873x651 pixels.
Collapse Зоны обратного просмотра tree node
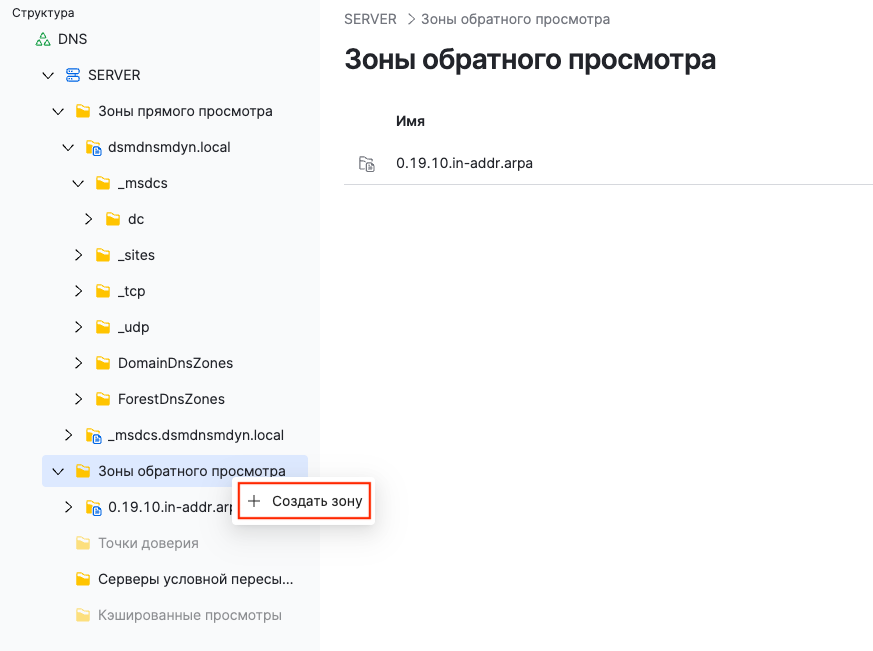coord(58,472)
